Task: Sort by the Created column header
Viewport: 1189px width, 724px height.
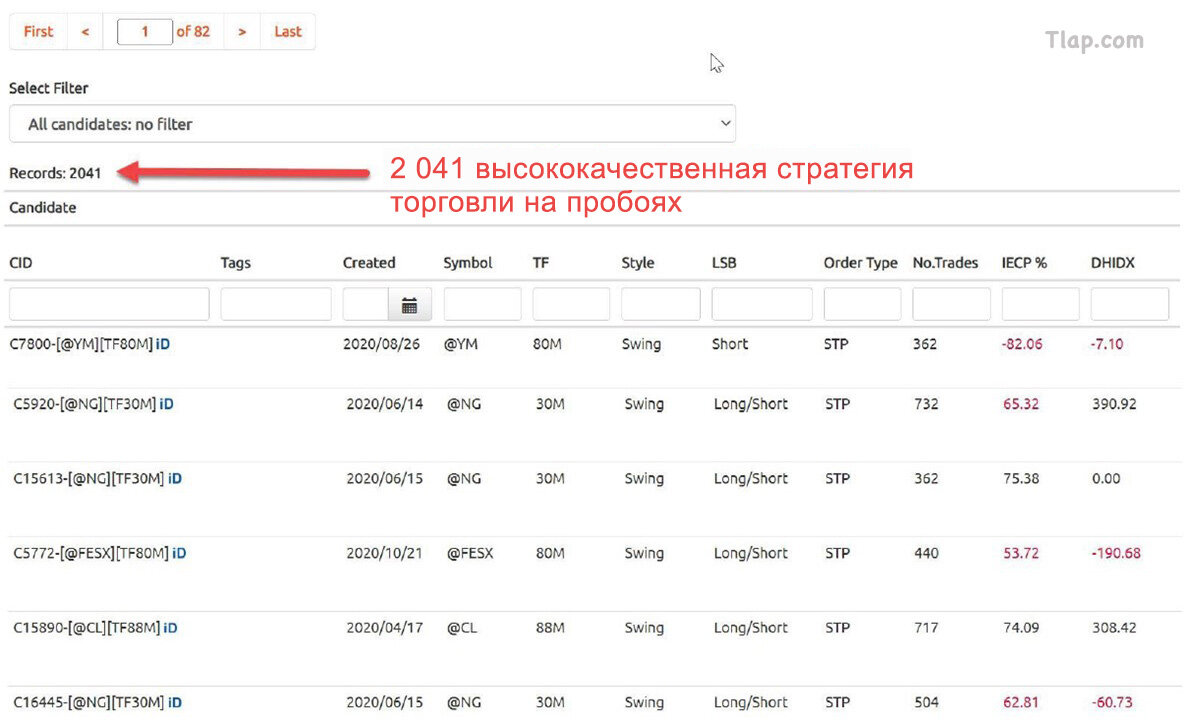Action: [x=369, y=263]
